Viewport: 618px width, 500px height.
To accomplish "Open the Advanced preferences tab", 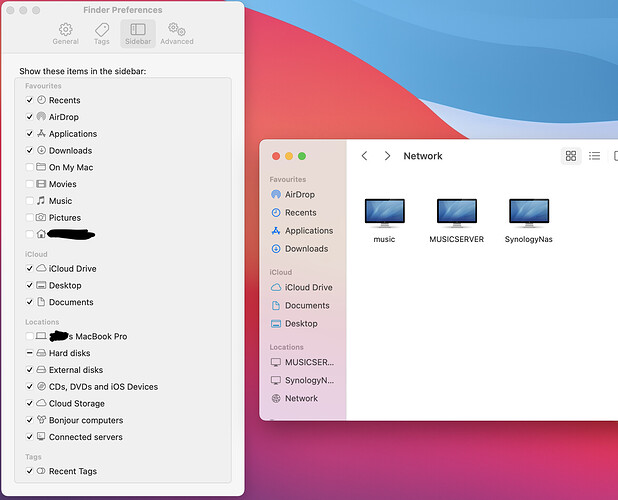I will 177,34.
